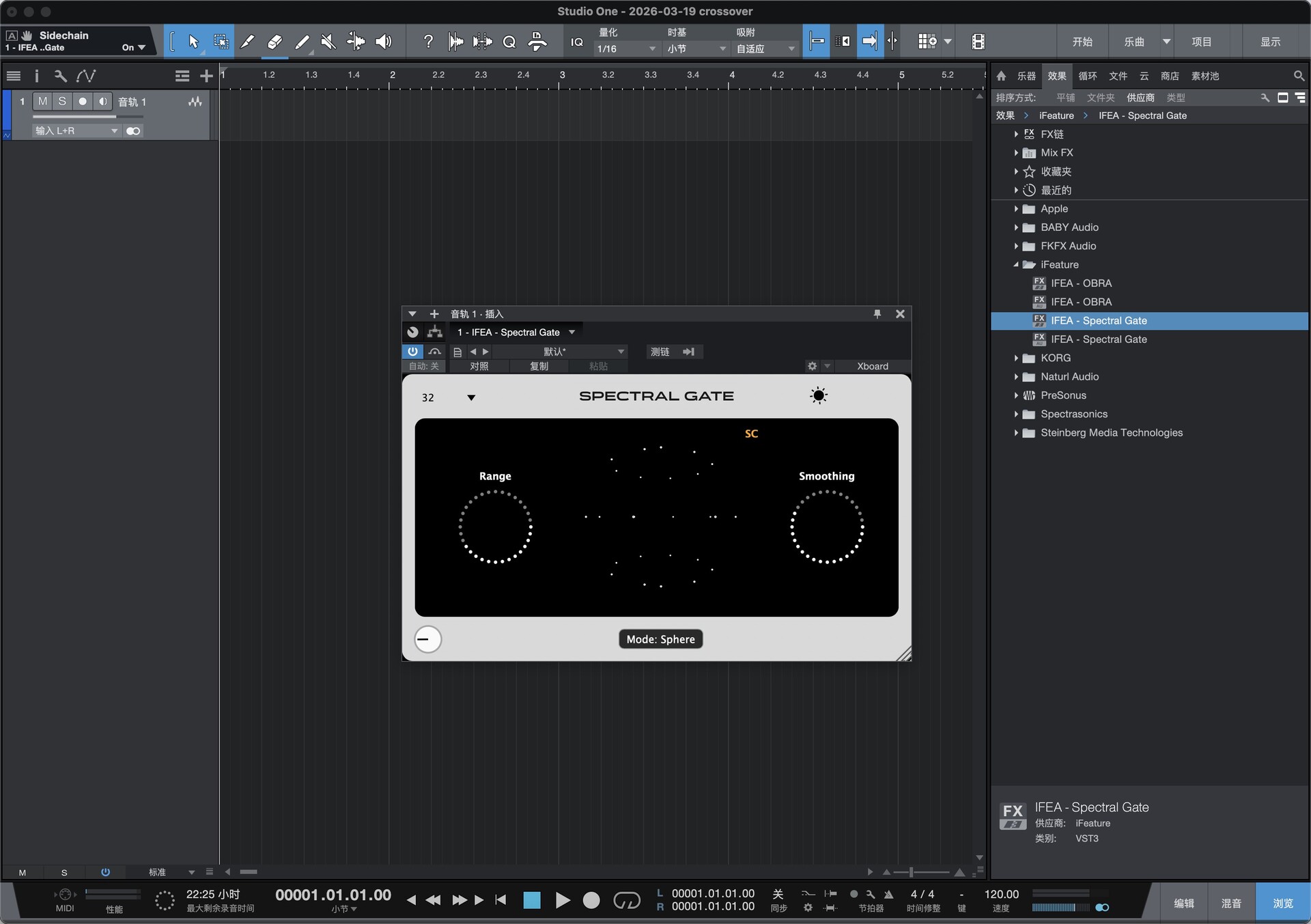Click the search icon in the browser panel
Viewport: 1311px width, 924px height.
(x=1298, y=76)
